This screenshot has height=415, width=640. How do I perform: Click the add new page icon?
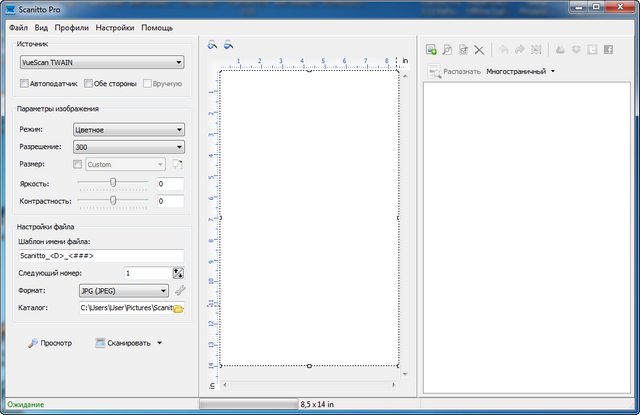coord(432,49)
